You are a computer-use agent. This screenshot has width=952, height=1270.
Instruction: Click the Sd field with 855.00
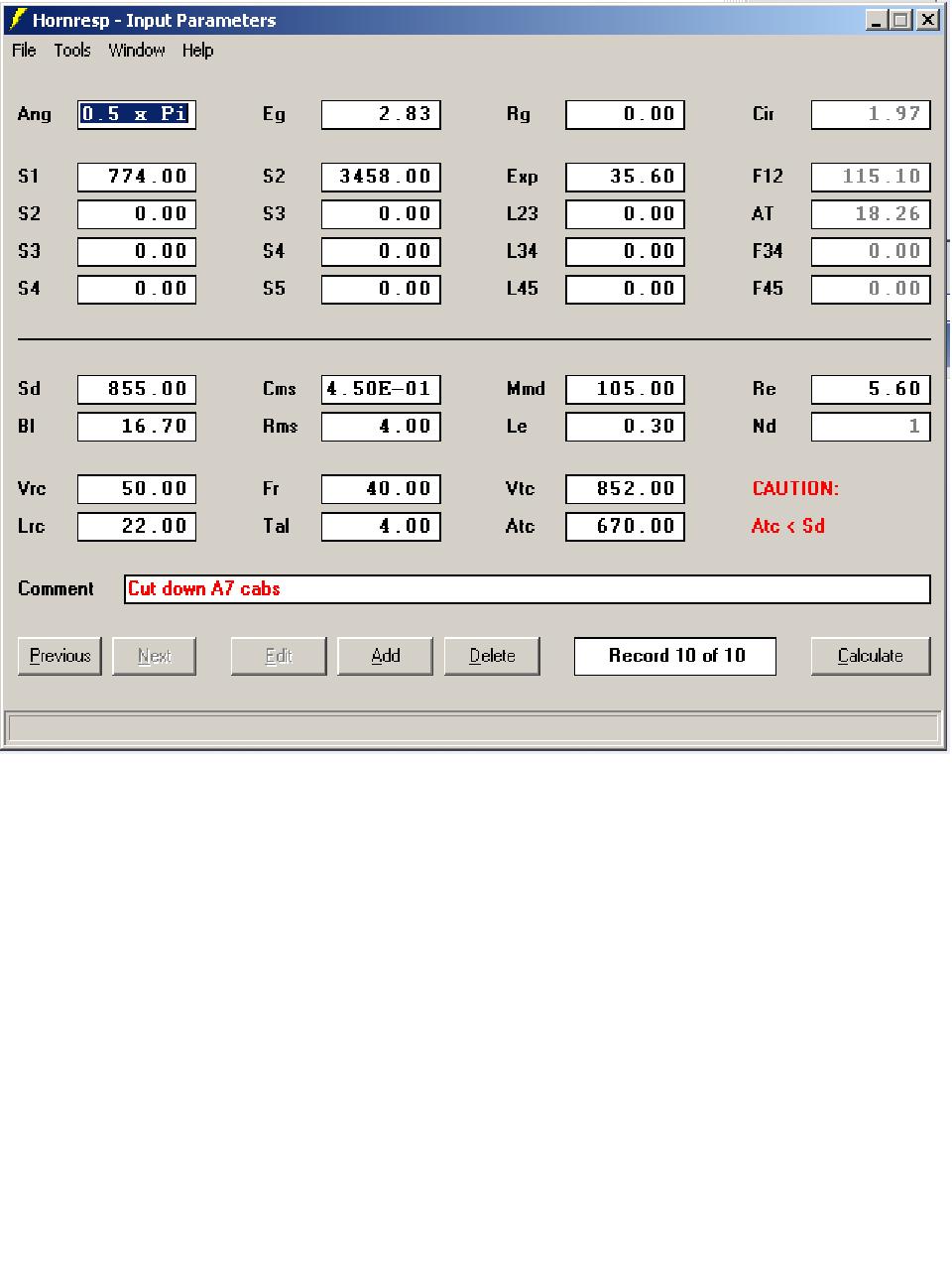137,389
